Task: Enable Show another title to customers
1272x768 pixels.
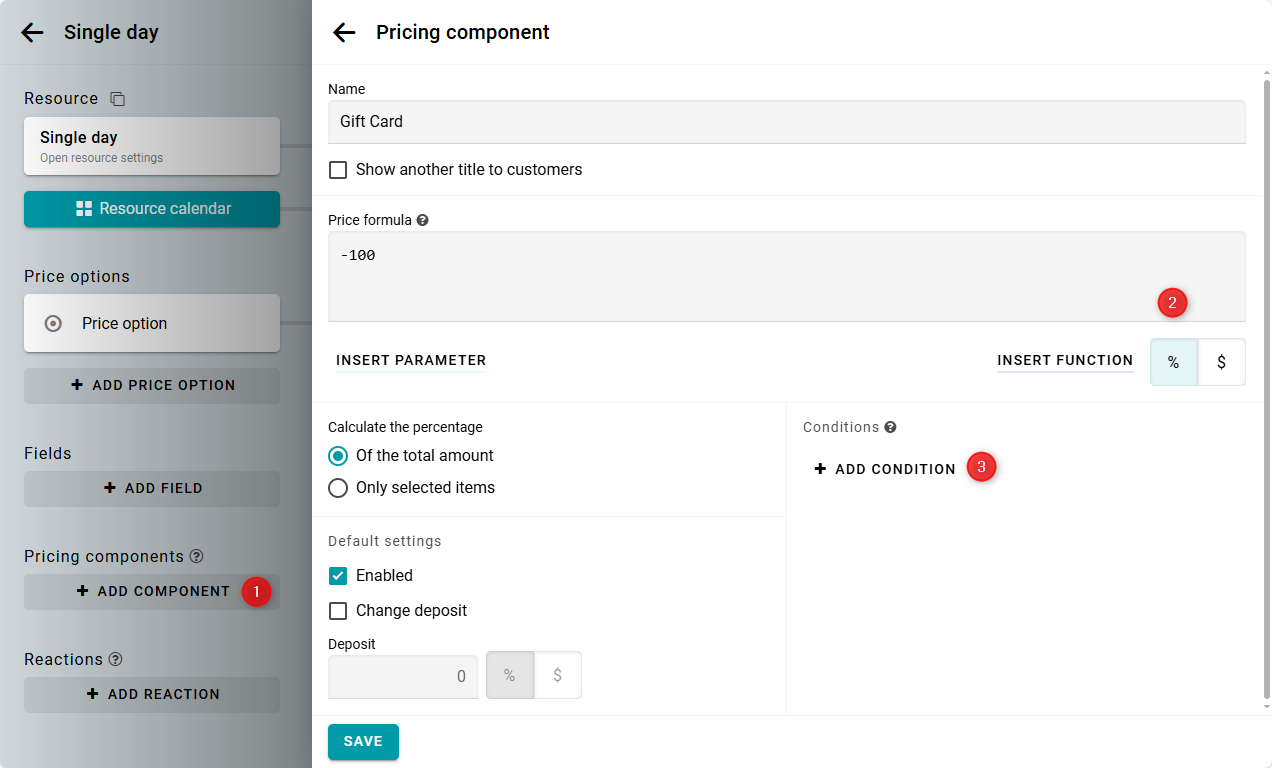Action: click(x=338, y=170)
